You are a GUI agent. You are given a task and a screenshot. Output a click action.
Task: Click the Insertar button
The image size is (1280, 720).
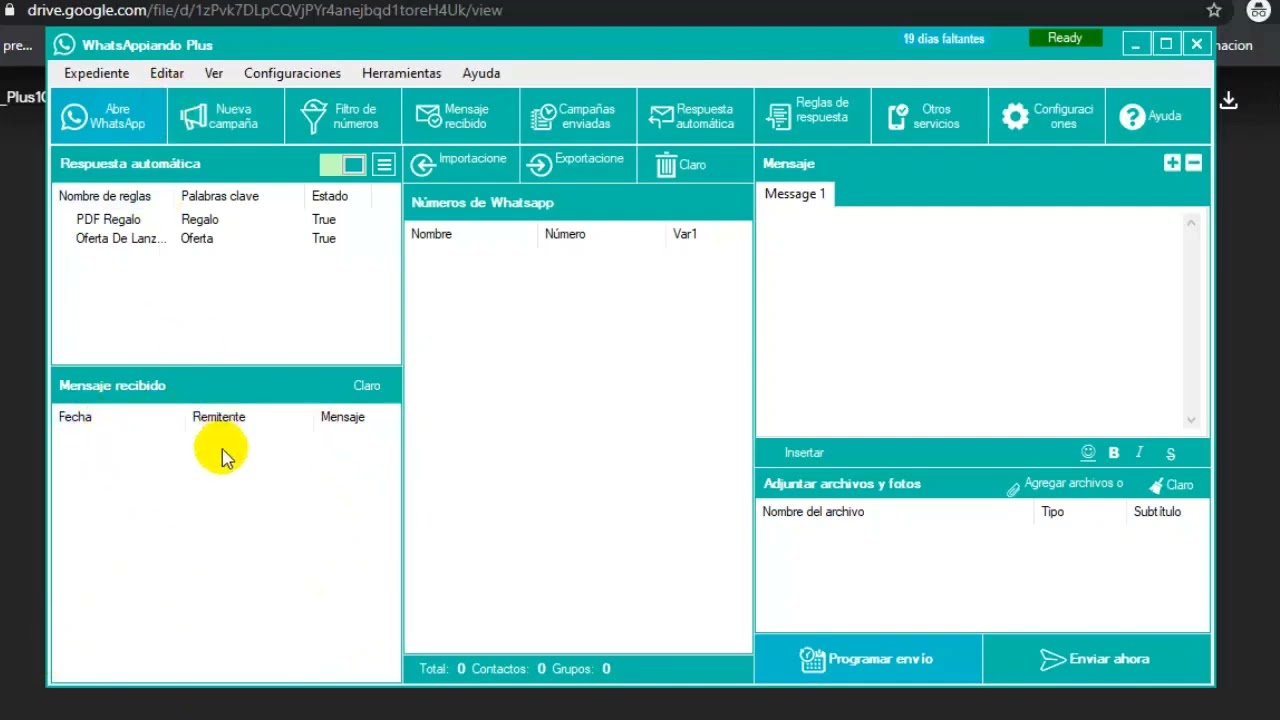point(804,453)
